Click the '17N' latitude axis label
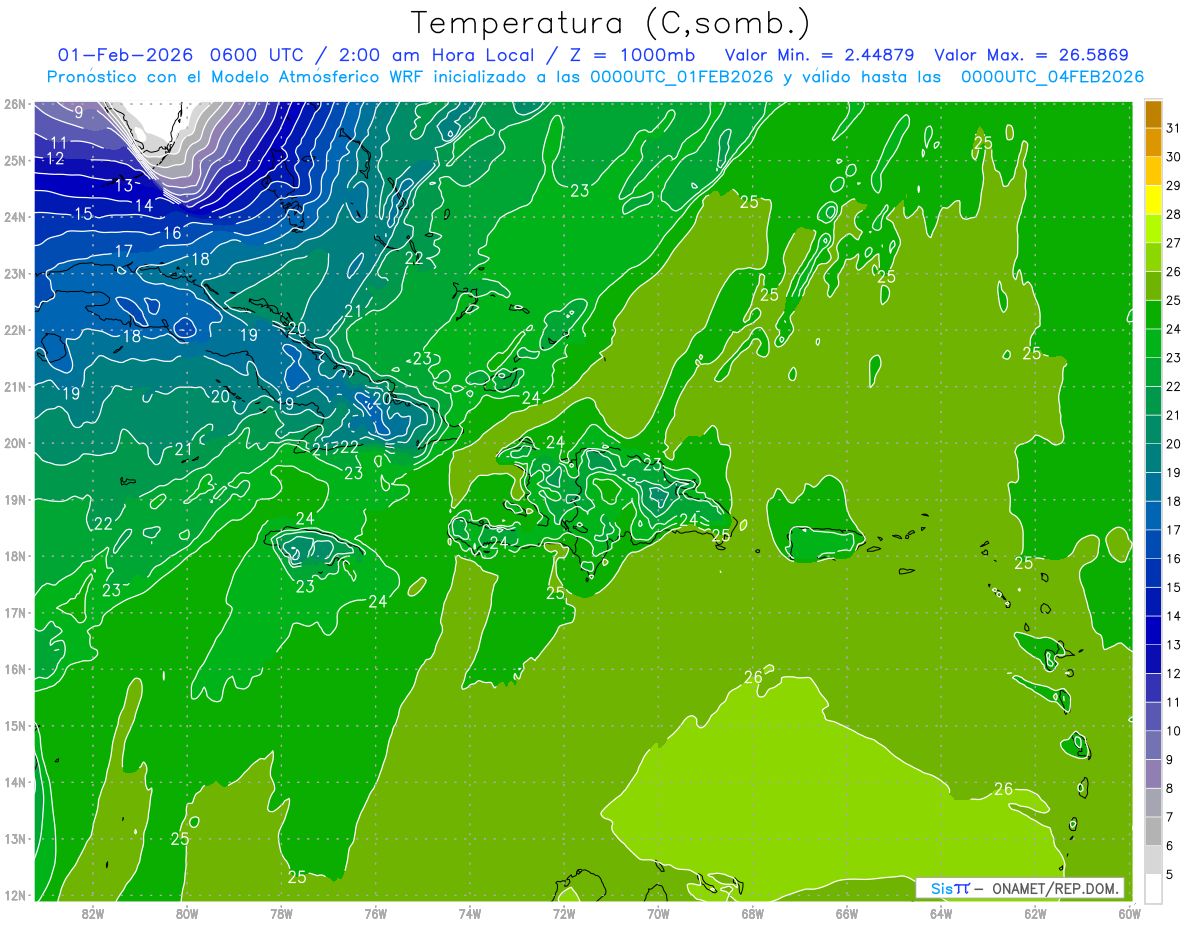 point(14,612)
